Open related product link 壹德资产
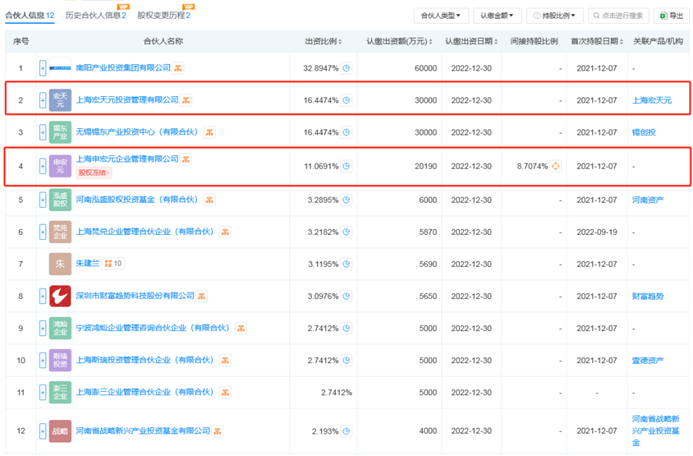Image resolution: width=693 pixels, height=456 pixels. (x=648, y=360)
